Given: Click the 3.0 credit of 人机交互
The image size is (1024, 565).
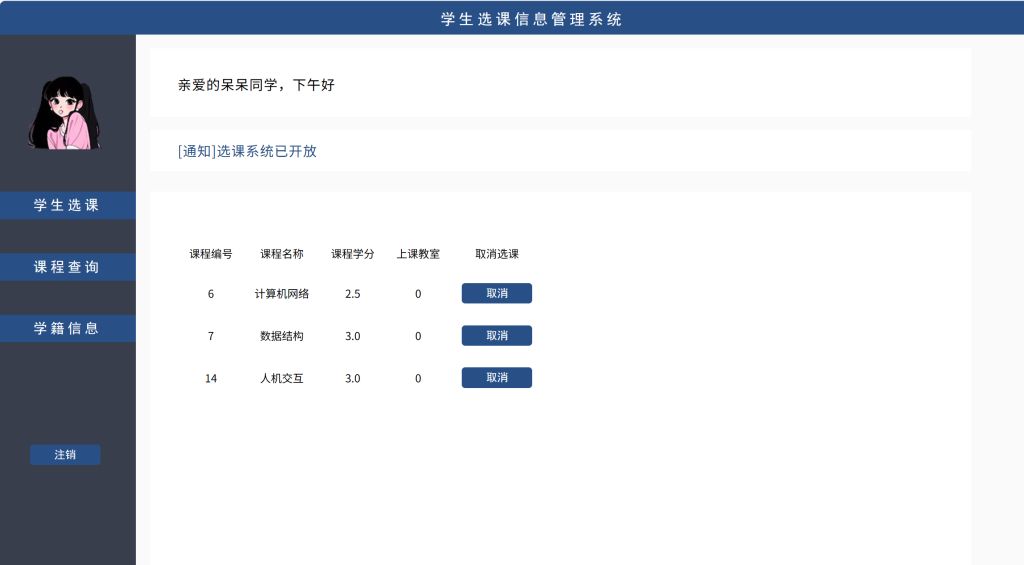Looking at the screenshot, I should [x=353, y=378].
